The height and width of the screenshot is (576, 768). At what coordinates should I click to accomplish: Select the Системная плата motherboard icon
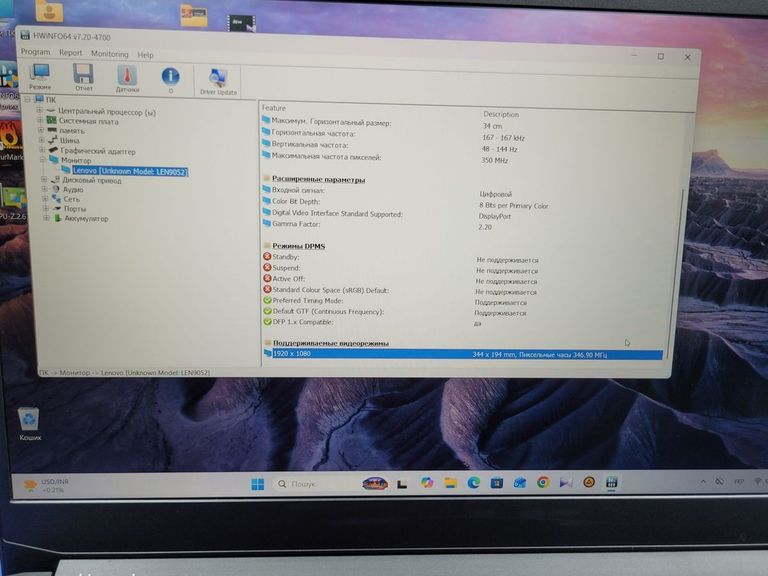[51, 120]
